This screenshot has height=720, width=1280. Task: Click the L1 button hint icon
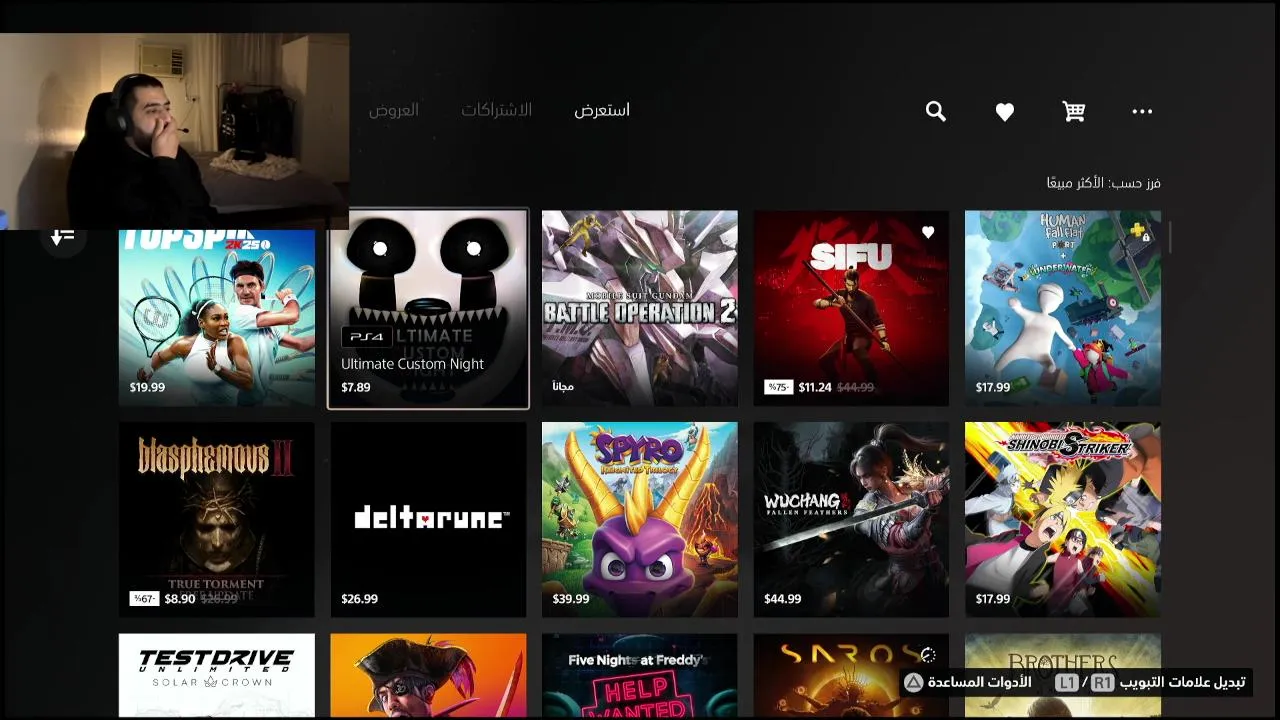point(1067,682)
